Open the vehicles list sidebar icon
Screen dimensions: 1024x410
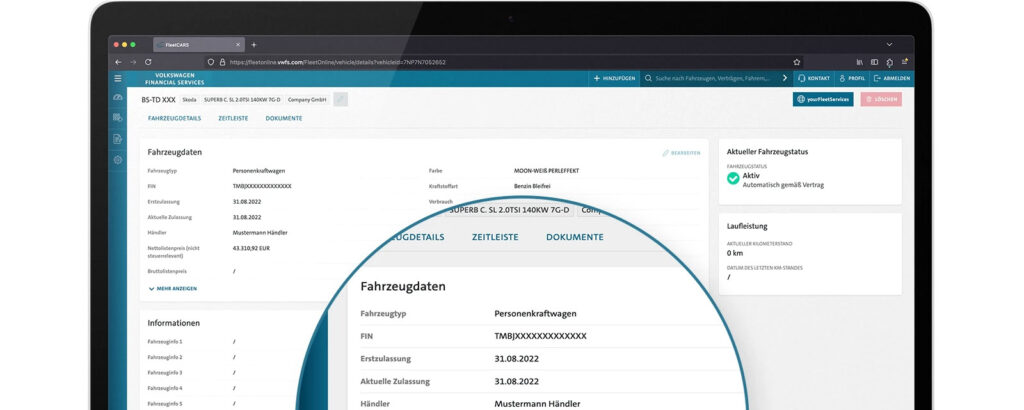(x=118, y=118)
